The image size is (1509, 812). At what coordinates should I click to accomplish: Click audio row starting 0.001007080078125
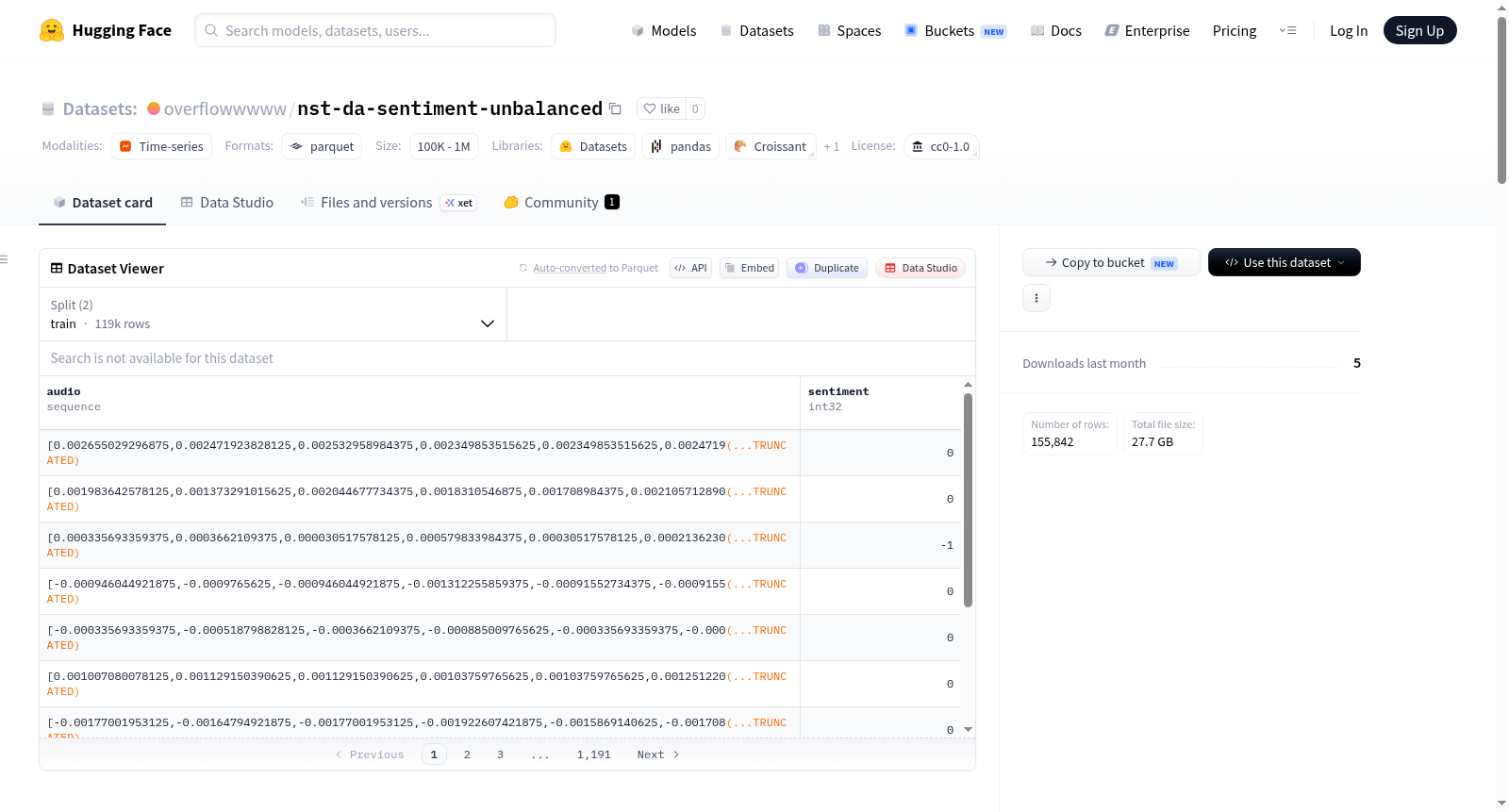[x=419, y=684]
